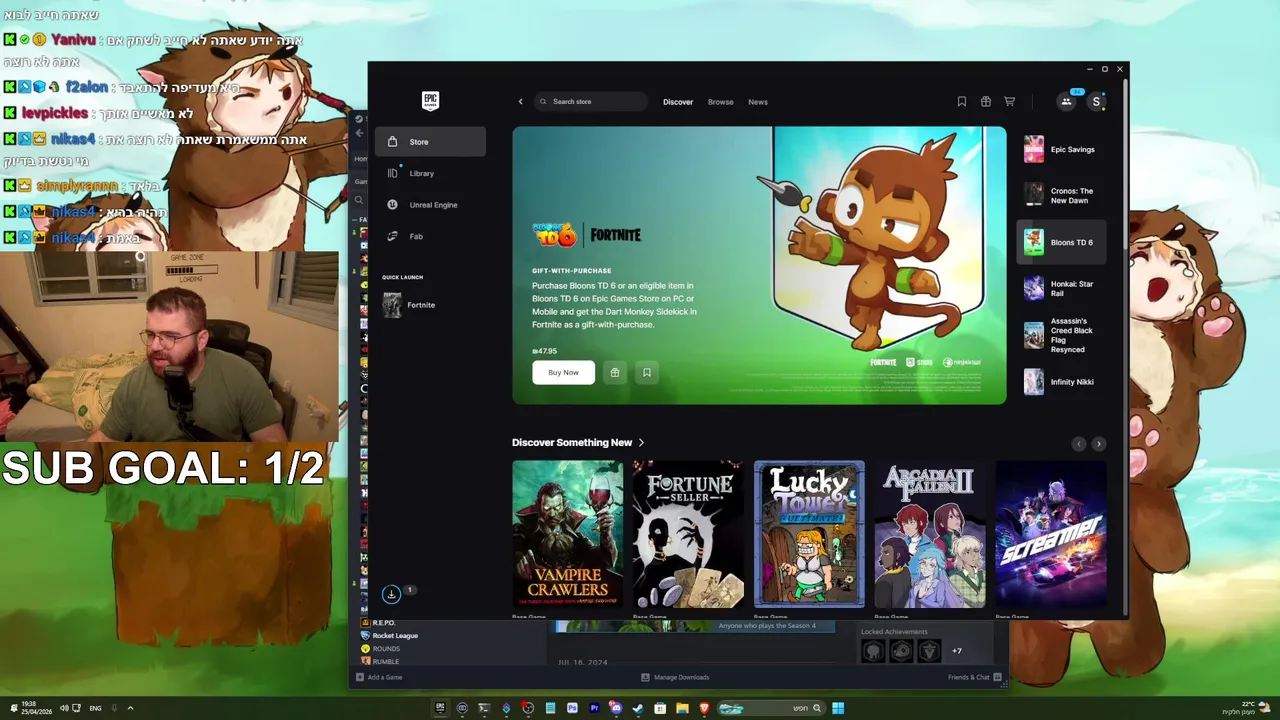This screenshot has height=720, width=1280.
Task: Click next arrow of Discover carousel
Action: coord(1099,444)
